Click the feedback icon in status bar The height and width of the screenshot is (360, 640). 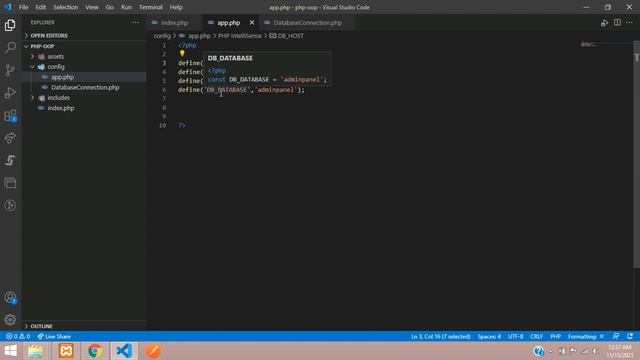(x=616, y=336)
